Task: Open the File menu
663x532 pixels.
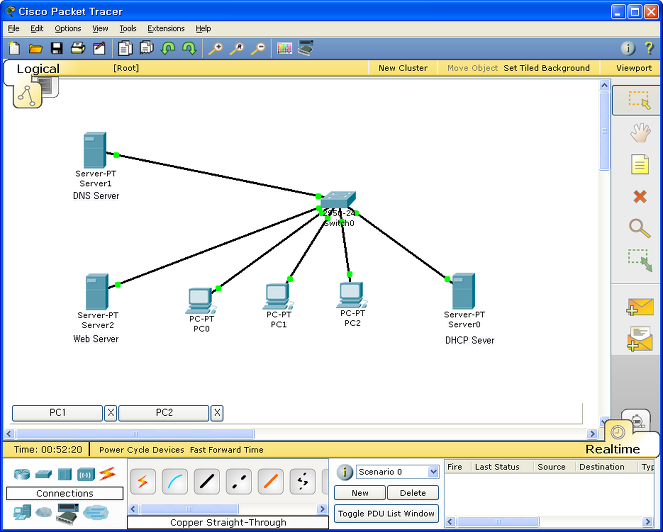Action: click(14, 28)
